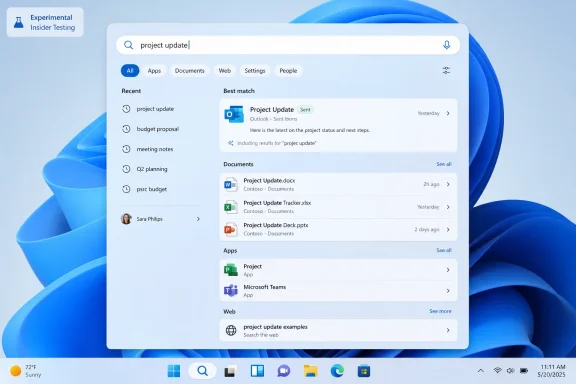Viewport: 576px width, 384px height.
Task: Launch Microsoft Edge from the taskbar
Action: tap(337, 371)
